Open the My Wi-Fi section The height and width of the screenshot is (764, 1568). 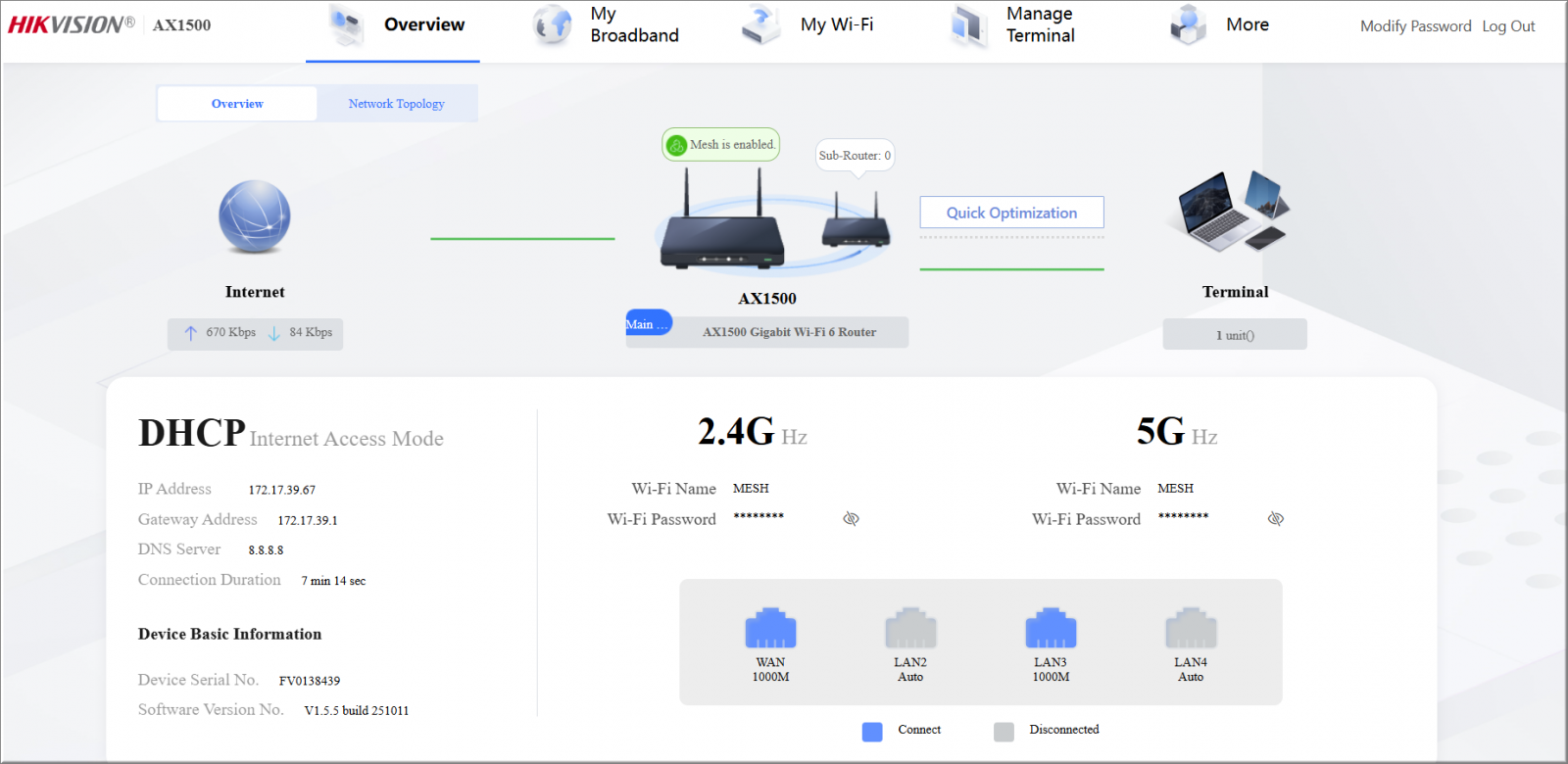click(x=809, y=25)
